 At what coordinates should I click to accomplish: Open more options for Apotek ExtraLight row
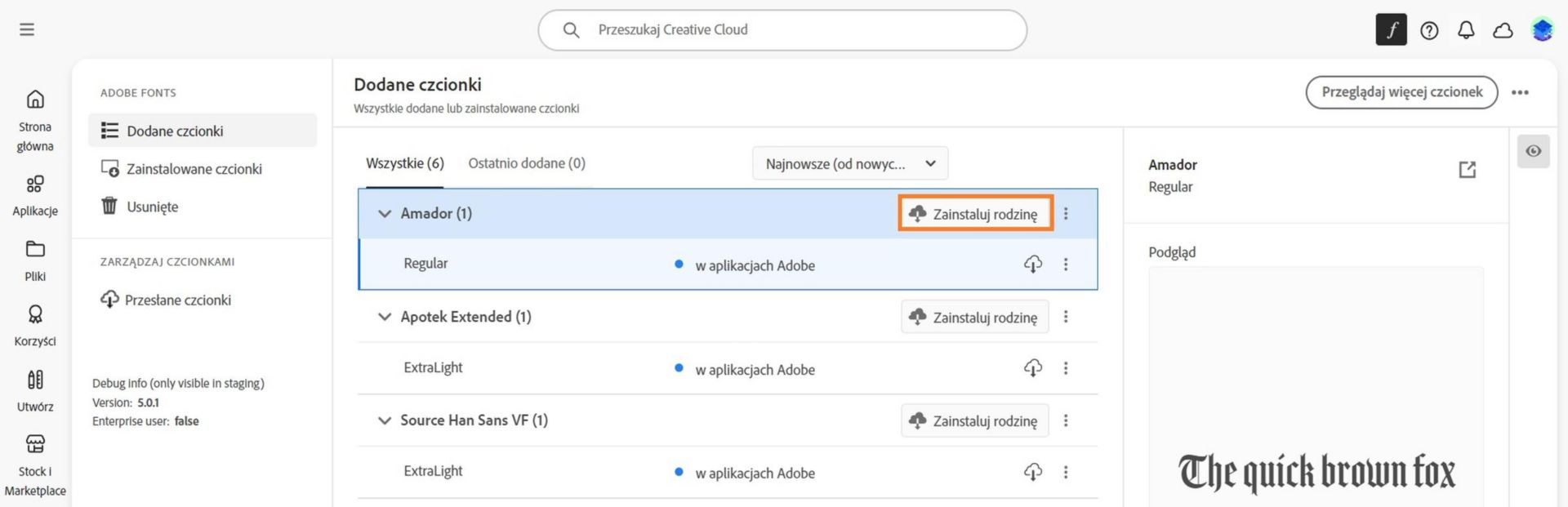tap(1066, 367)
